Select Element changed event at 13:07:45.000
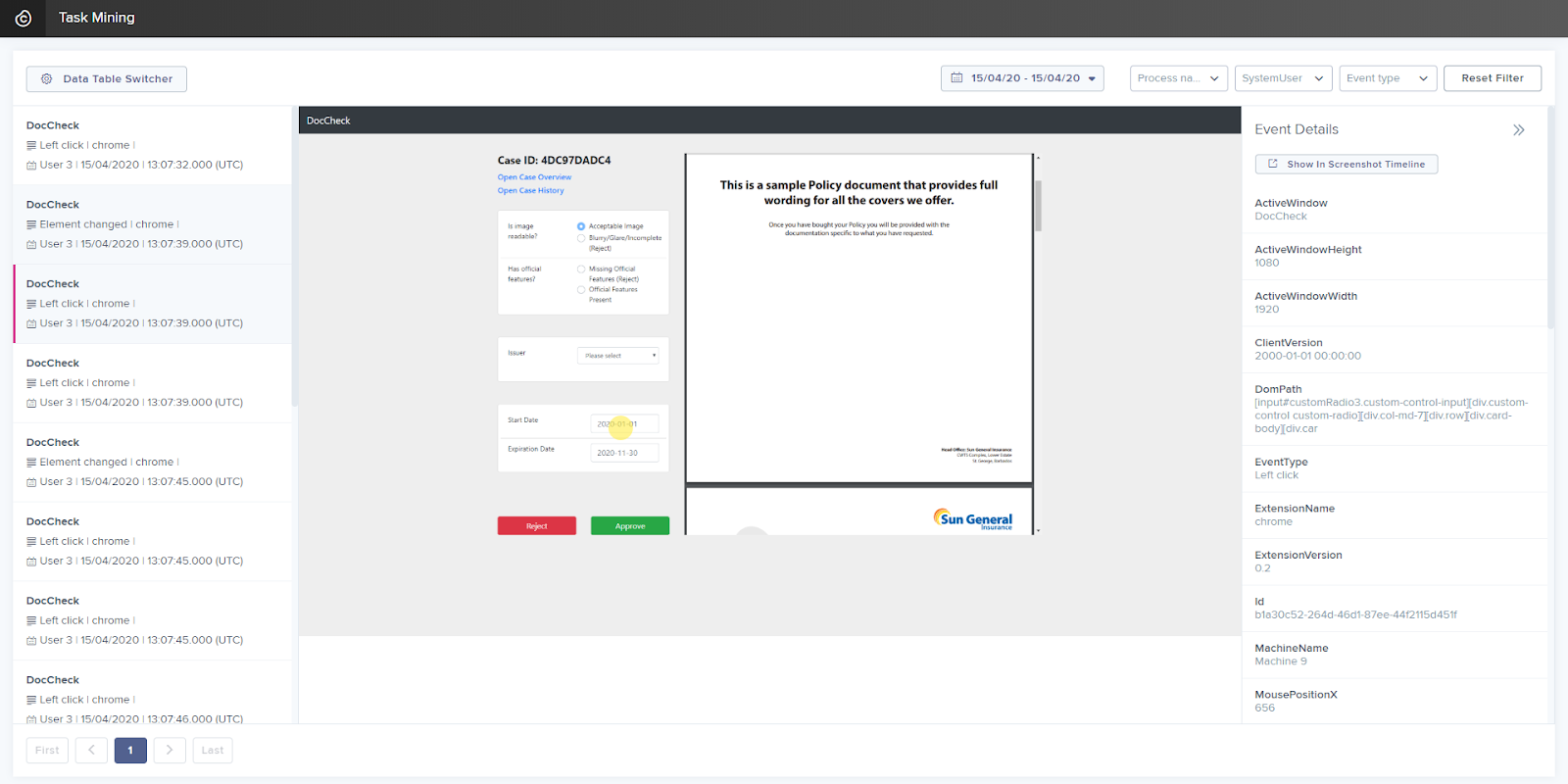 [152, 463]
